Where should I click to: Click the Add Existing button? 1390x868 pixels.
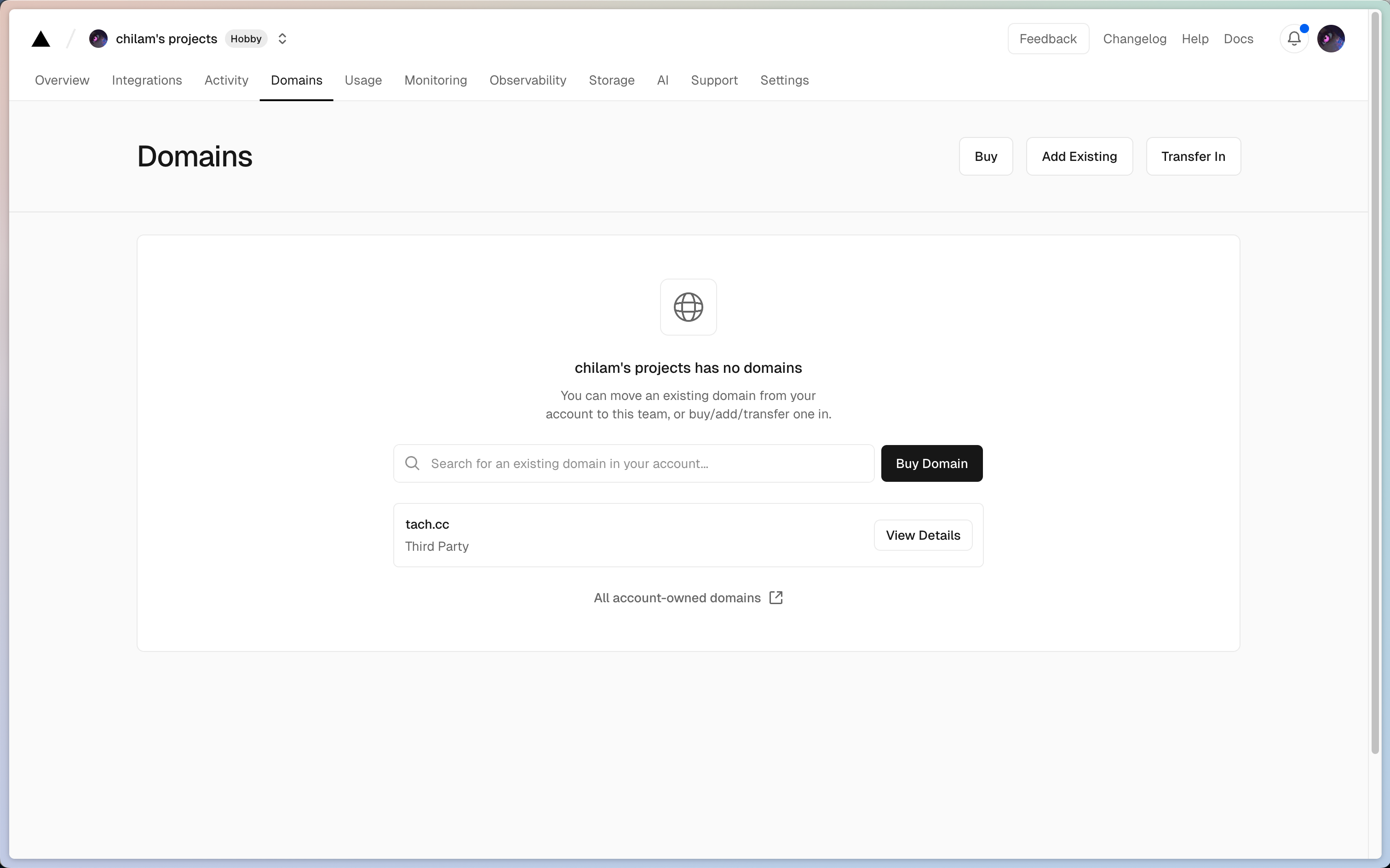point(1079,156)
